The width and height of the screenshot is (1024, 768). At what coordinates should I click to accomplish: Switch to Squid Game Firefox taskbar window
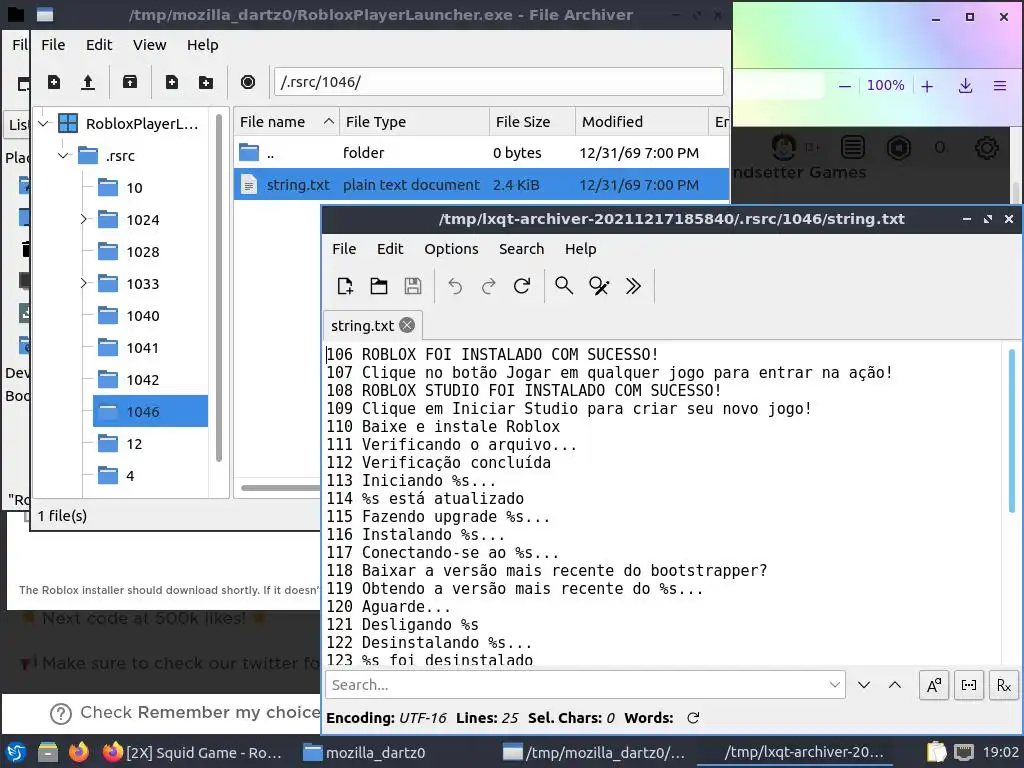point(193,752)
